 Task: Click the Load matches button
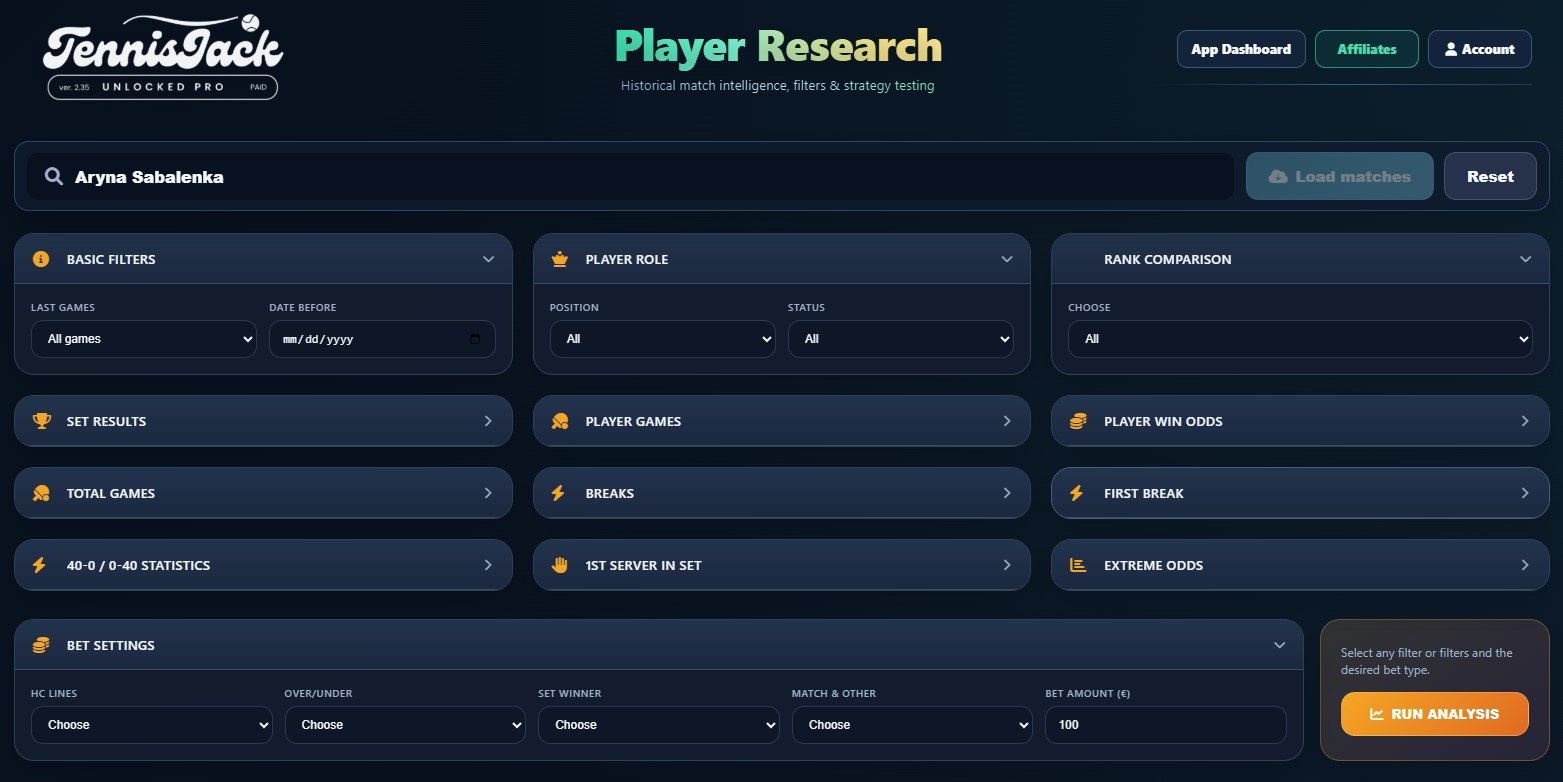[1340, 176]
